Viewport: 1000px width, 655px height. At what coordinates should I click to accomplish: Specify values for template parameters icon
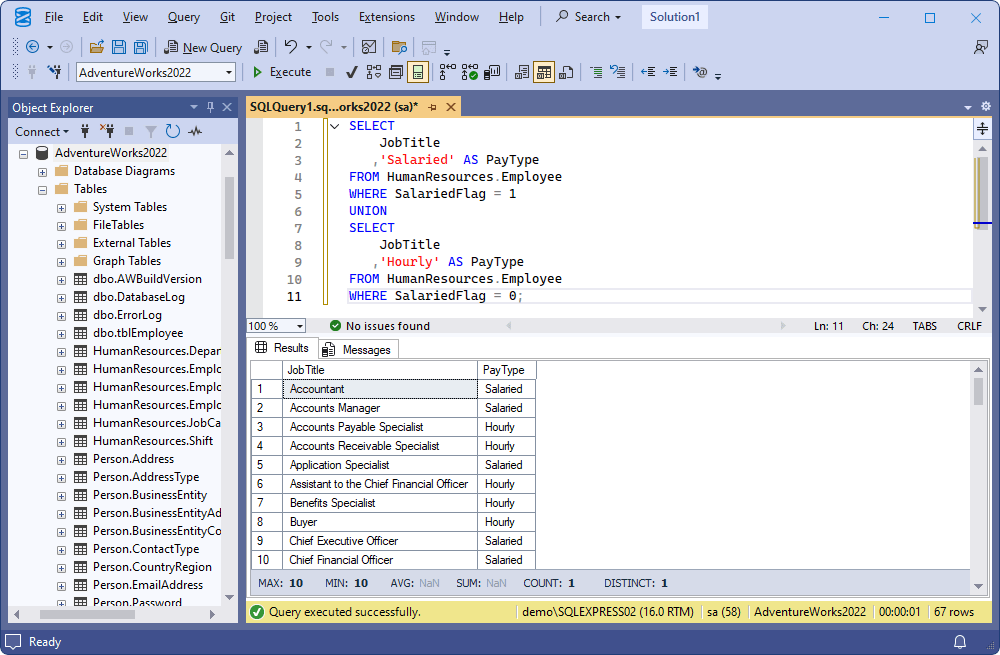tap(700, 72)
